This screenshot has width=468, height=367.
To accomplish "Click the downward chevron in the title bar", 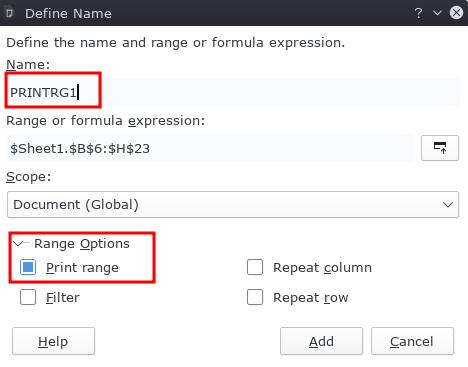I will (x=437, y=13).
